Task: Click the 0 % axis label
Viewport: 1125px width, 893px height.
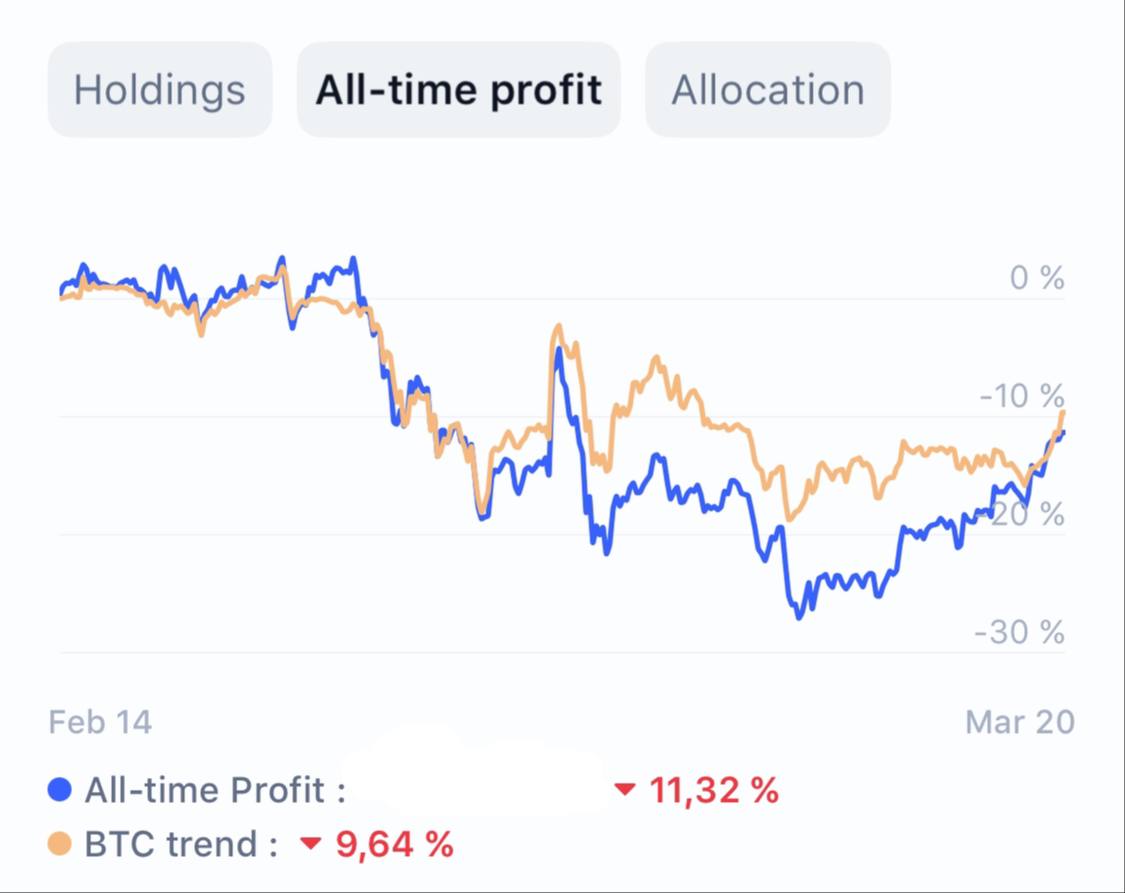Action: [x=1037, y=278]
